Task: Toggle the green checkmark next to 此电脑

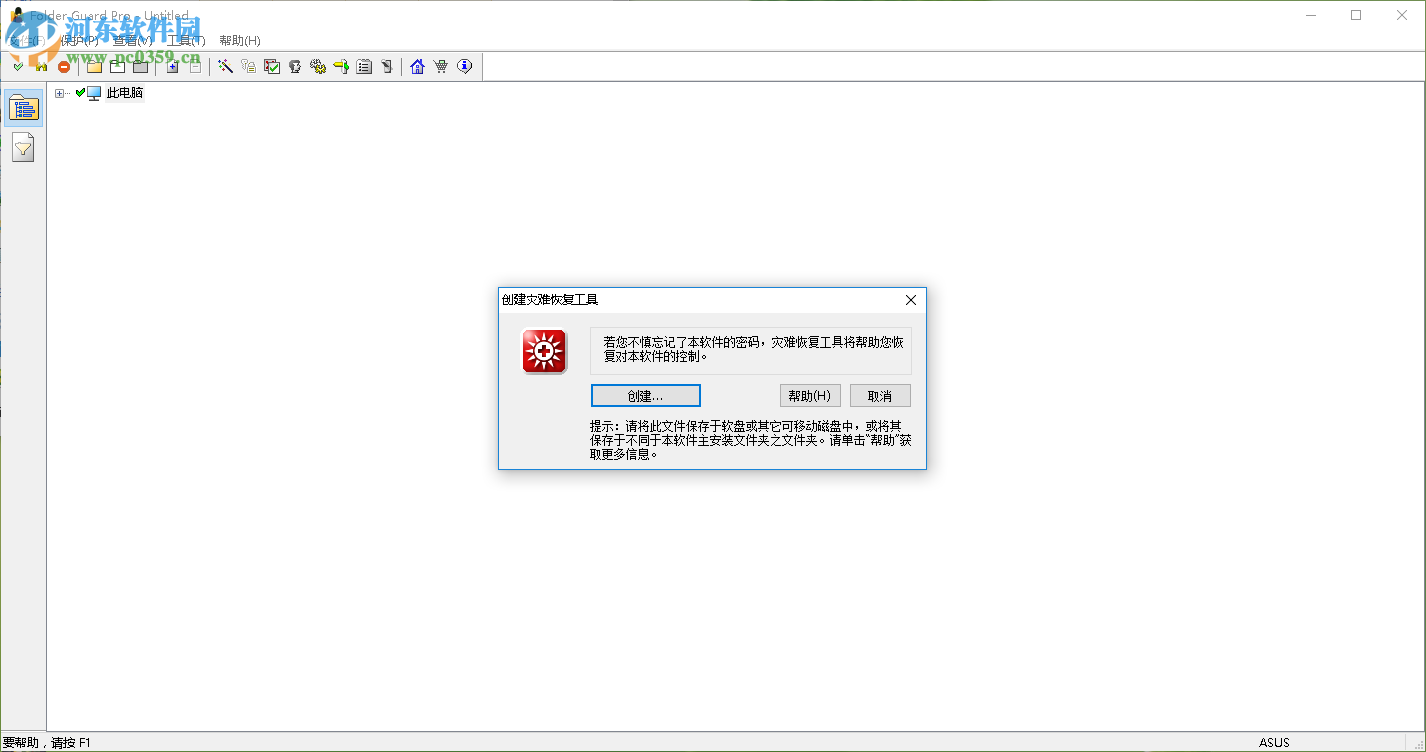Action: pos(80,92)
